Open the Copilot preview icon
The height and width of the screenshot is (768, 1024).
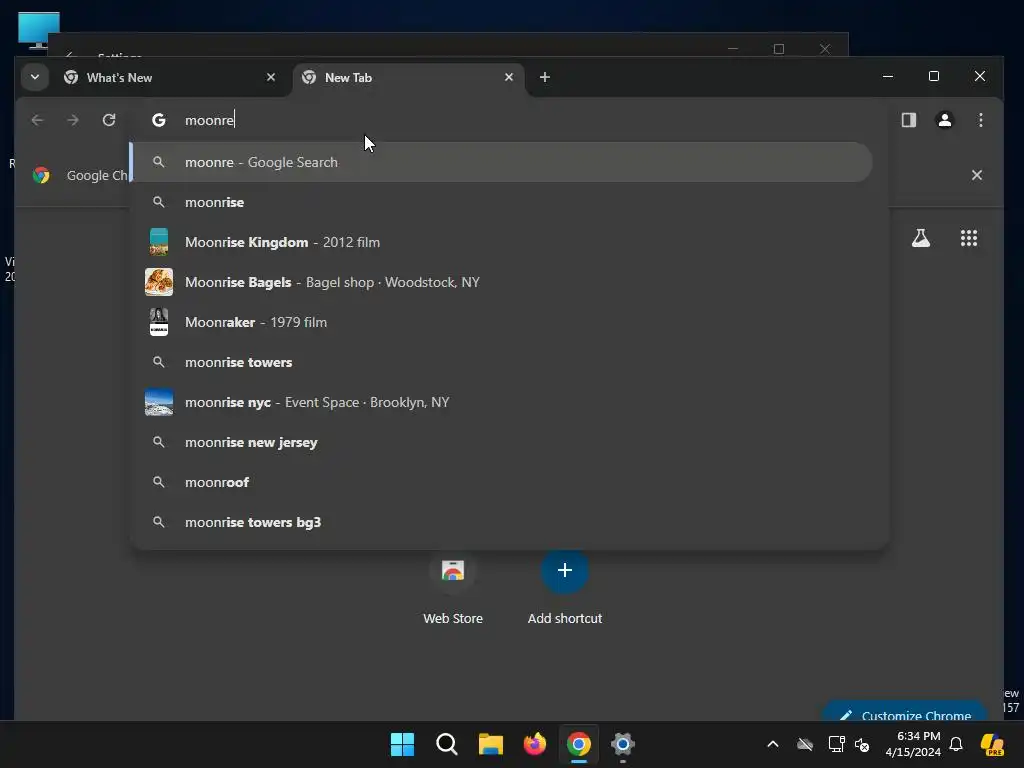pos(992,744)
